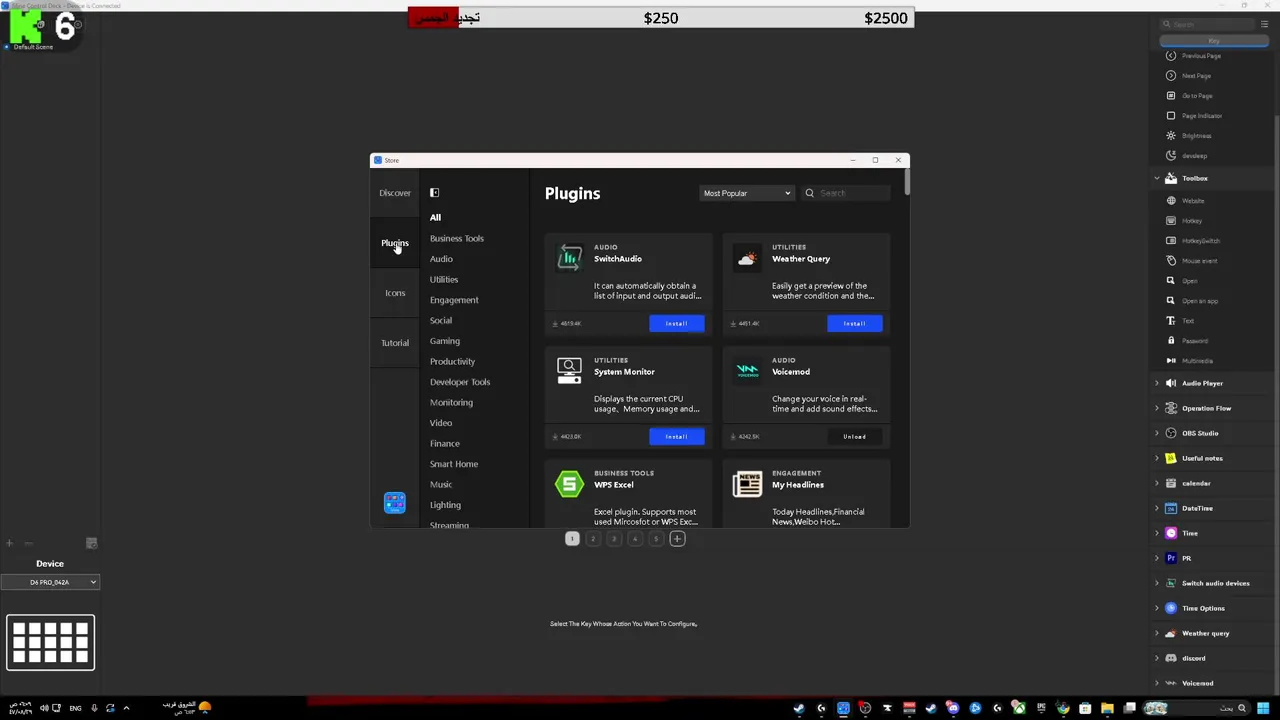Click the Store window vertical scrollbar
This screenshot has width=1280, height=720.
tap(907, 182)
